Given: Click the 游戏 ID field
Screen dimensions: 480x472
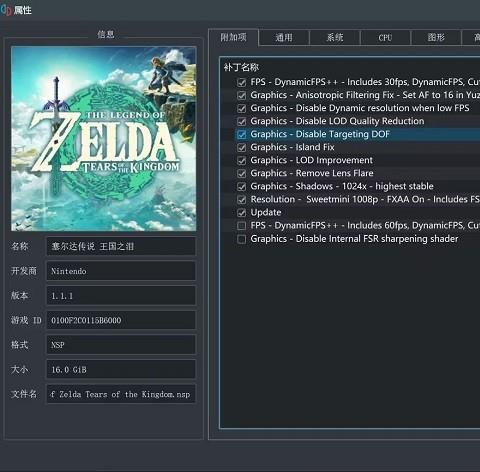Looking at the screenshot, I should (x=121, y=320).
